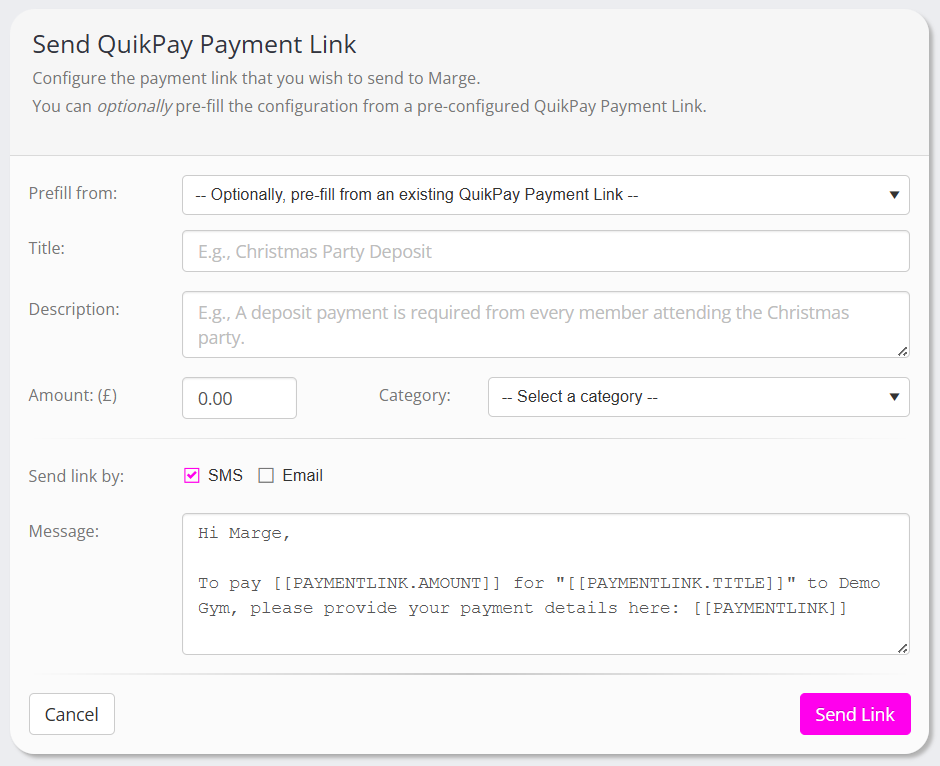Image resolution: width=940 pixels, height=766 pixels.
Task: Focus the Description text area
Action: (x=545, y=324)
